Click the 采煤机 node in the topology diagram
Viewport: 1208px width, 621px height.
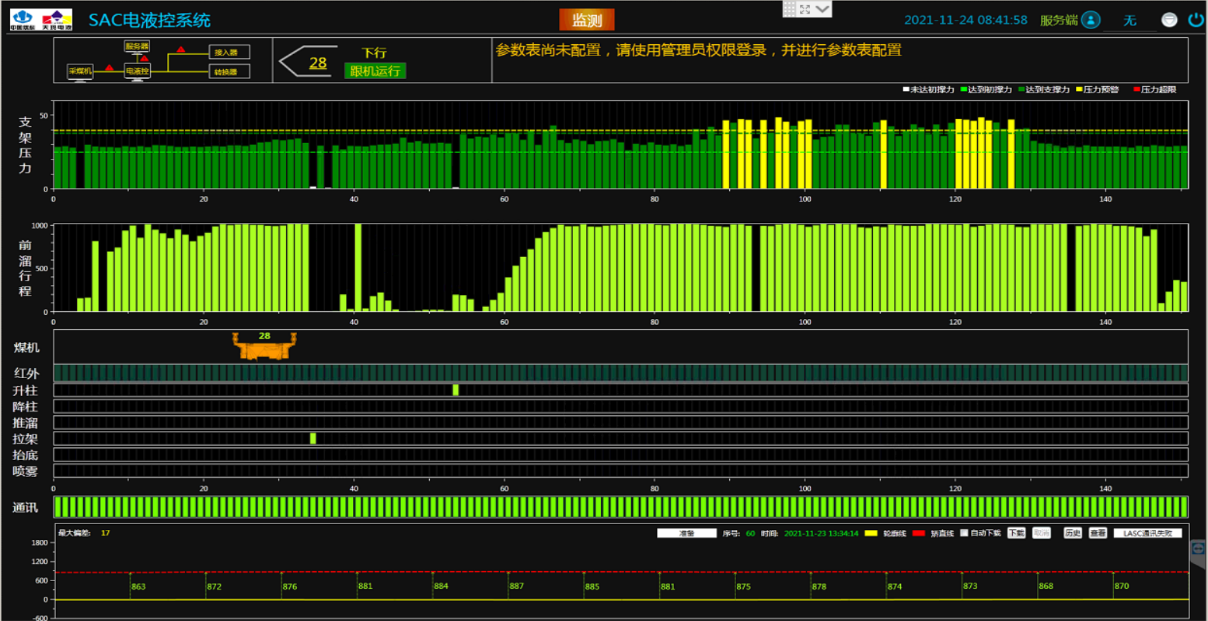click(80, 71)
